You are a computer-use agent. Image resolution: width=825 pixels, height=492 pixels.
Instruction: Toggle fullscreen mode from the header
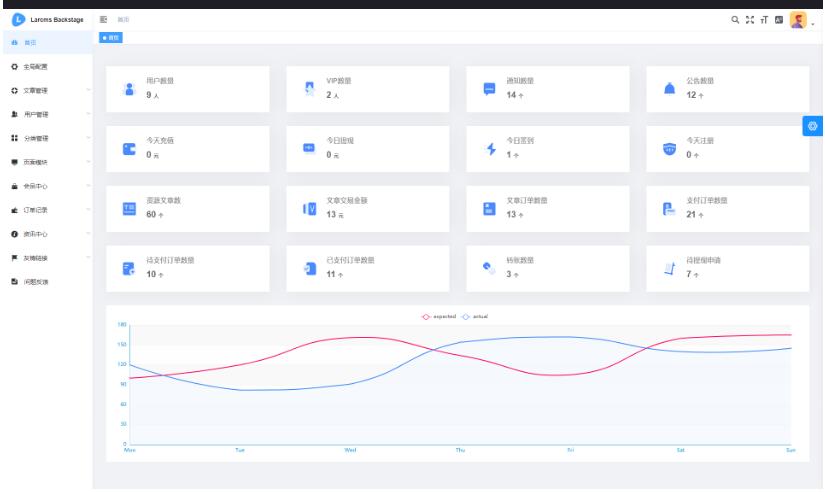pyautogui.click(x=750, y=20)
